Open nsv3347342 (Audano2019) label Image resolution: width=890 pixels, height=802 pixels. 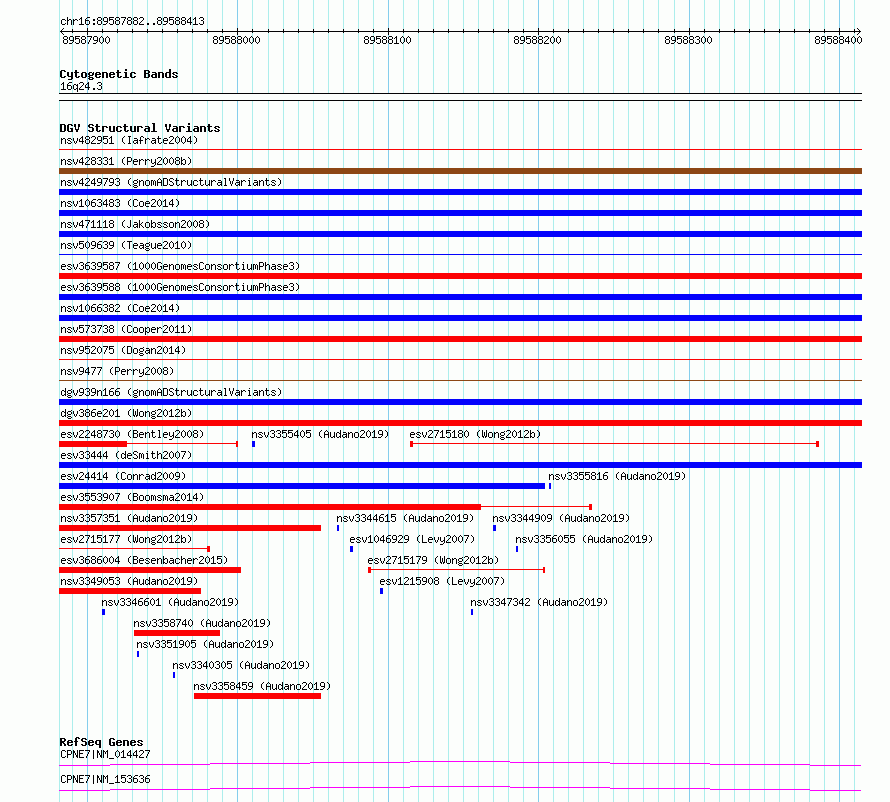(x=539, y=602)
